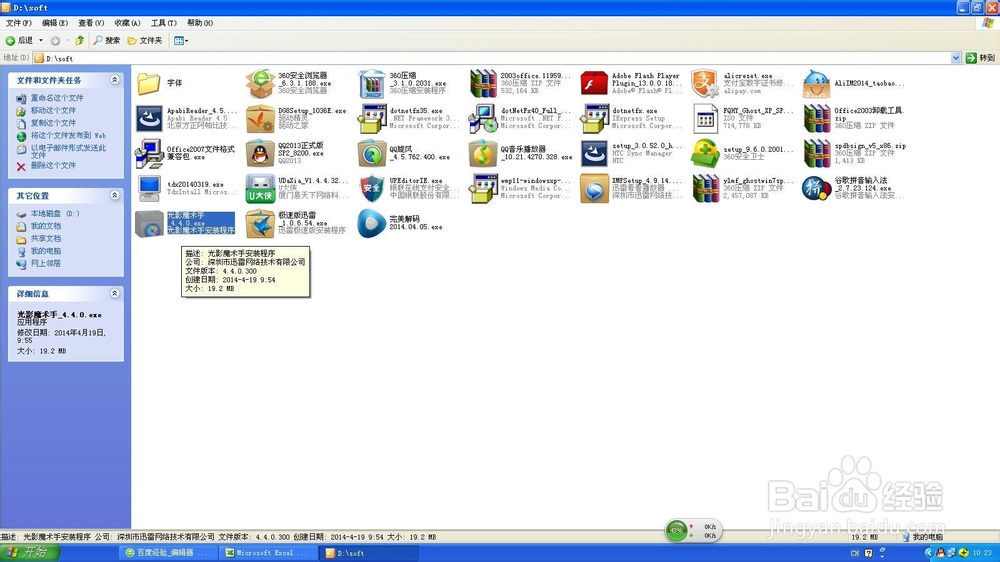Select the dotnetfx.exe IExpress Setup icon
The image size is (1000, 562).
point(594,119)
